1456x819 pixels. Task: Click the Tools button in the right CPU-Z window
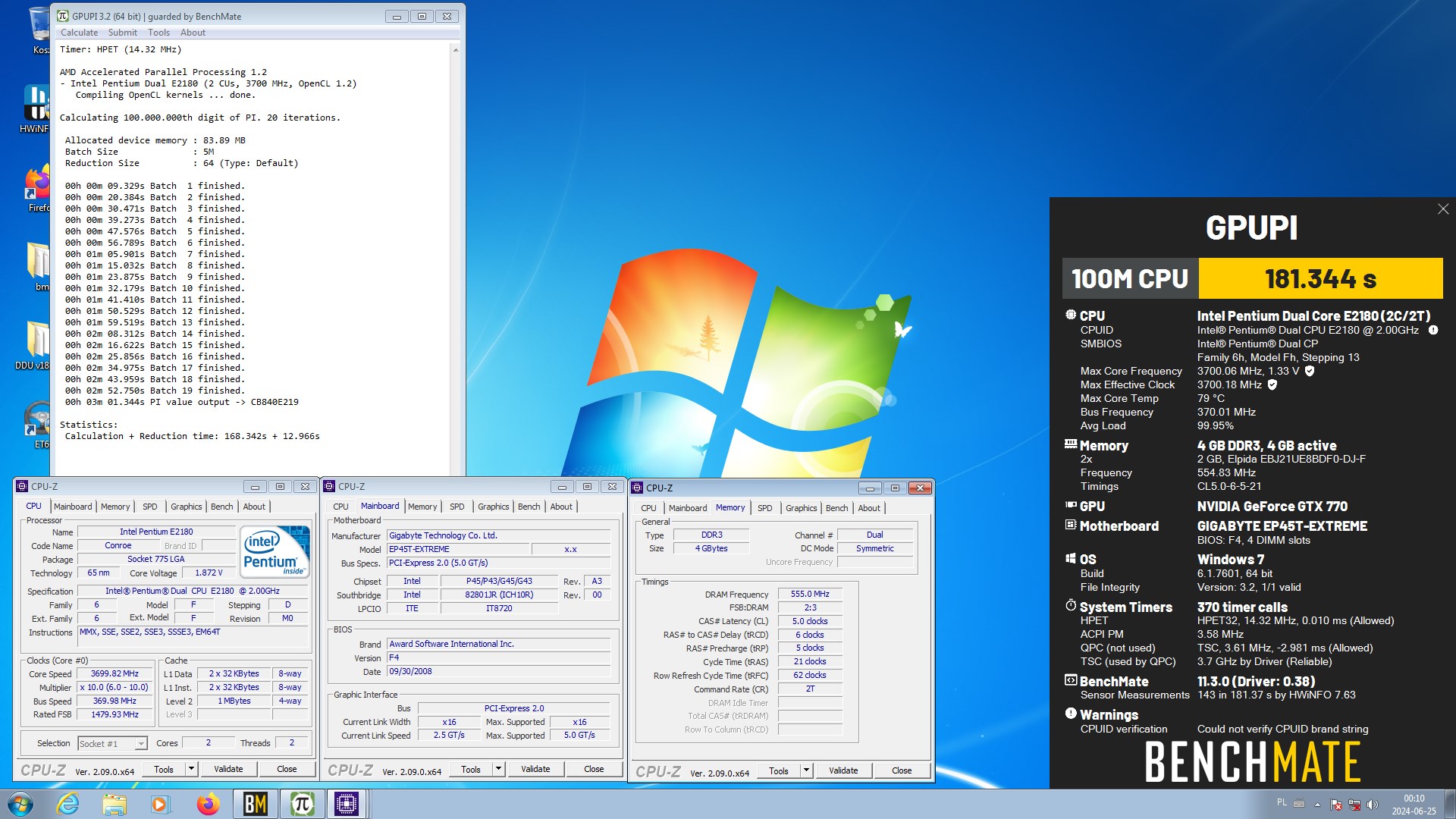(779, 770)
